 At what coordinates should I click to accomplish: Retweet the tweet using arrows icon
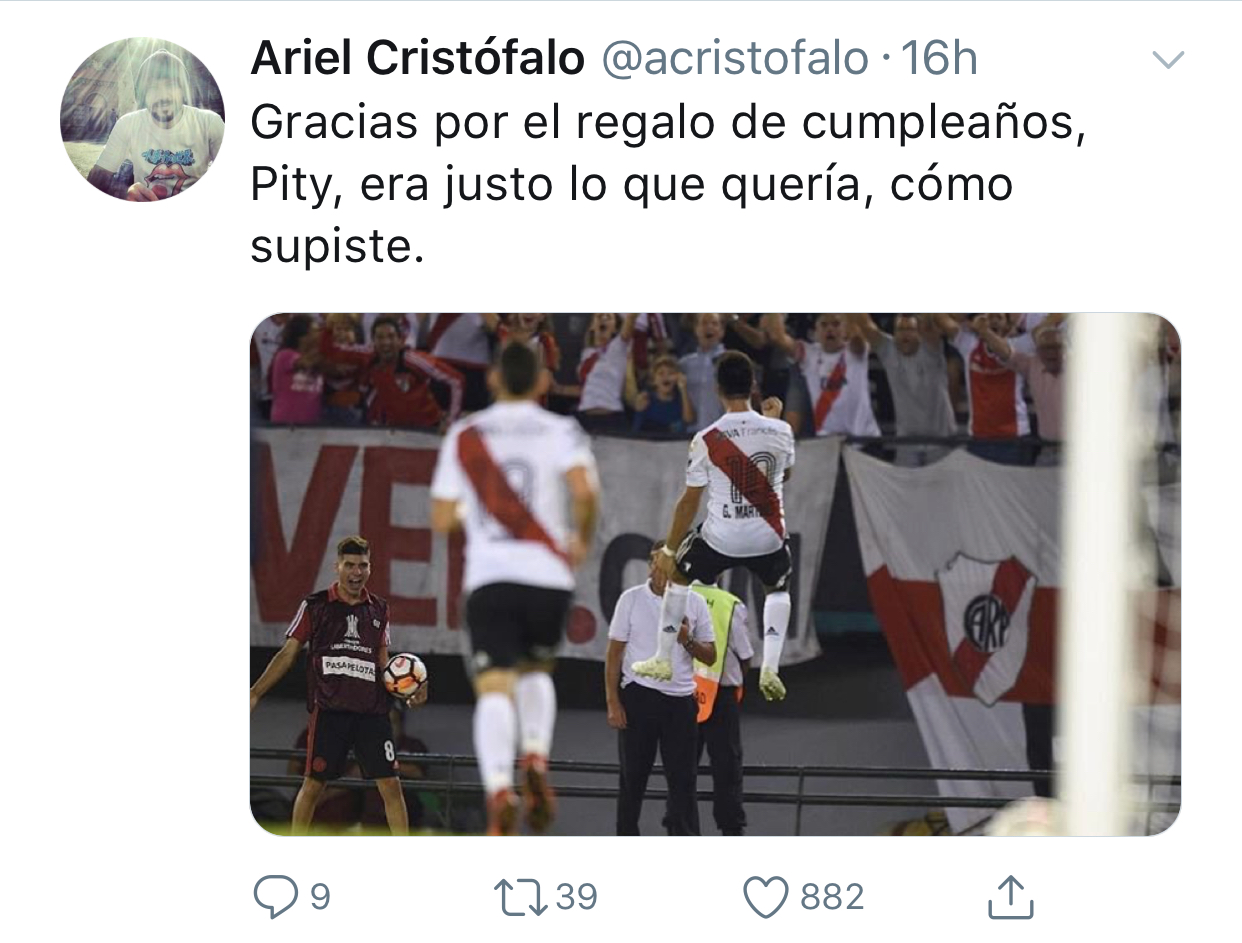pos(521,897)
